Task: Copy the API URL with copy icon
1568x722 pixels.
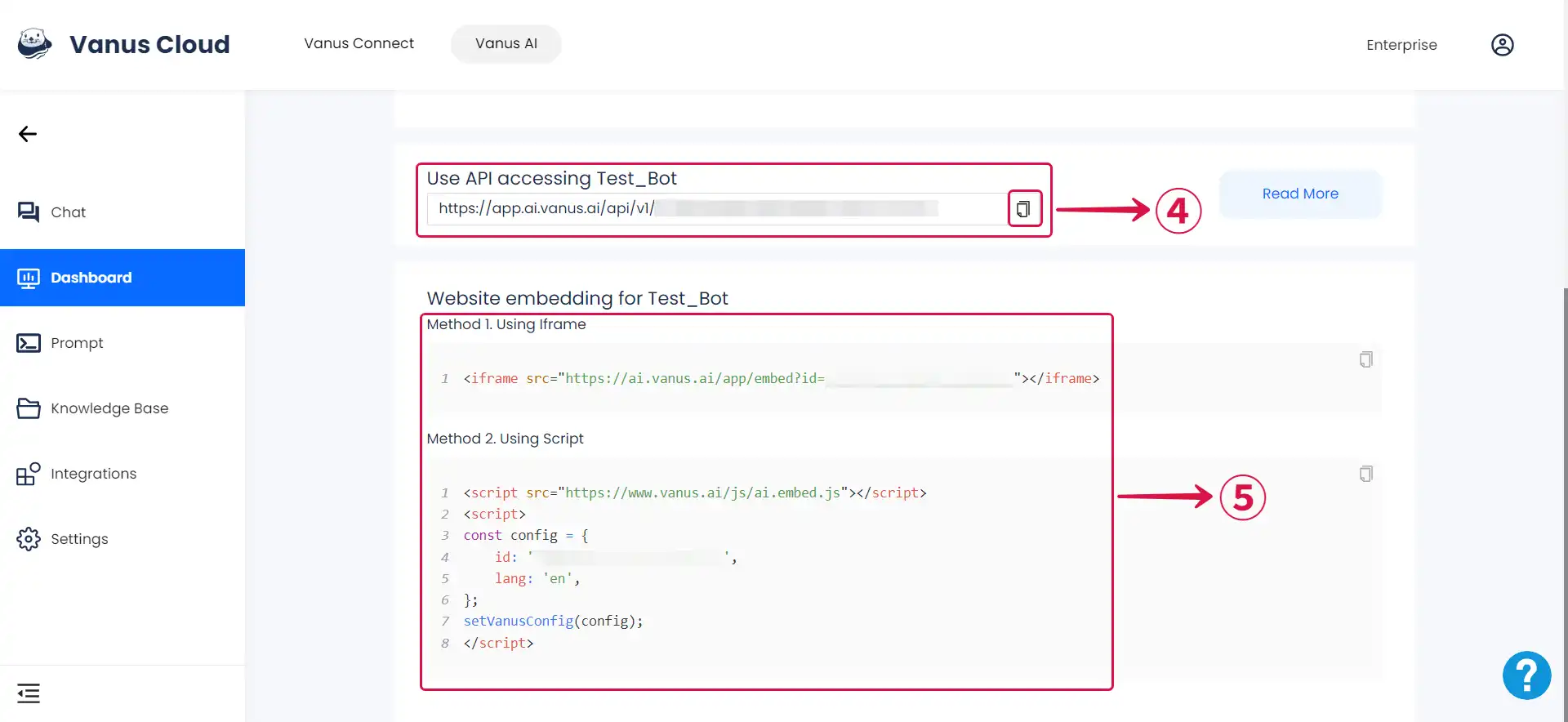Action: click(1024, 209)
